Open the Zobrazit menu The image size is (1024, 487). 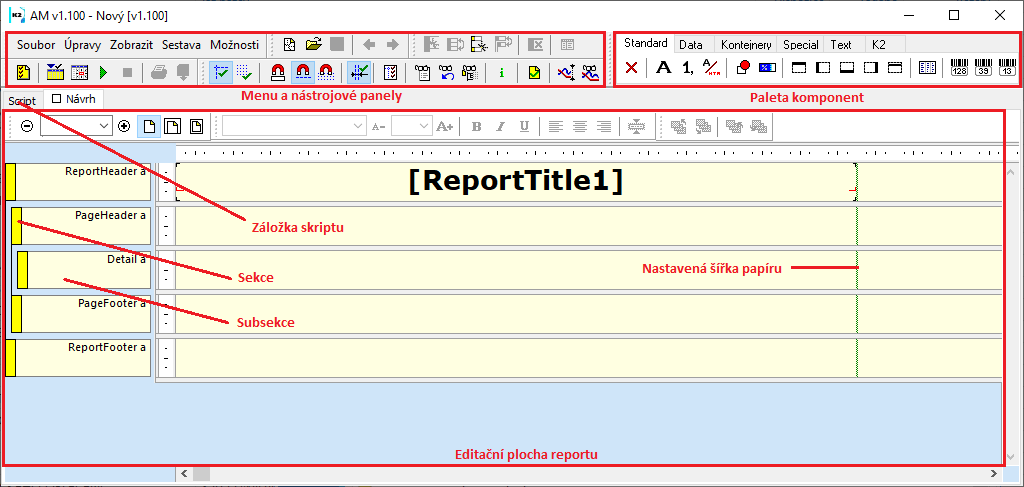[131, 45]
